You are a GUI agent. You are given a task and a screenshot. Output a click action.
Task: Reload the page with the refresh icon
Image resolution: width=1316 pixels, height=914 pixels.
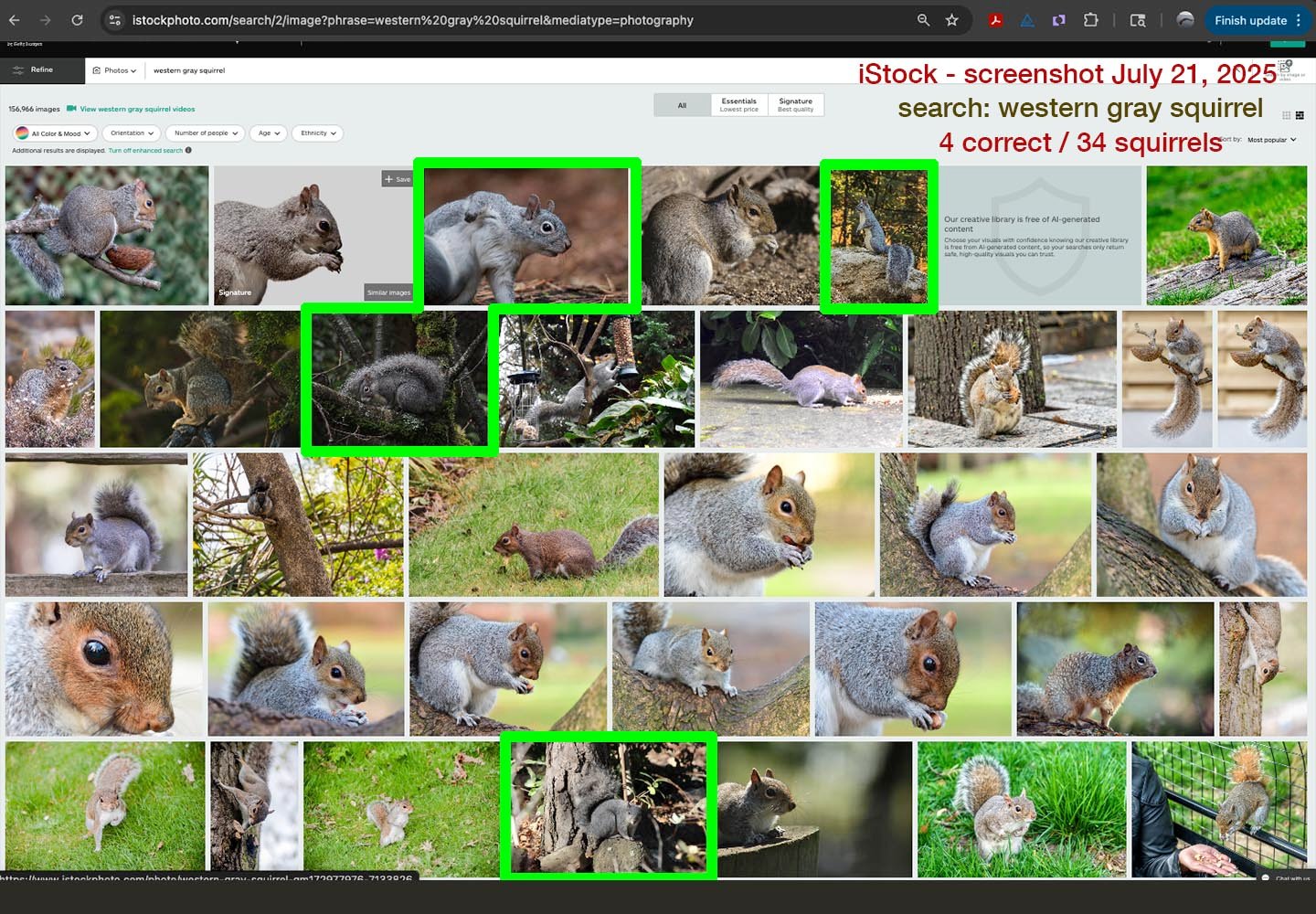[x=77, y=20]
